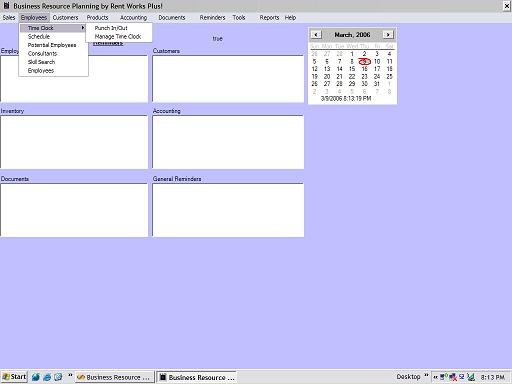The height and width of the screenshot is (384, 512).
Task: Choose Manage Time Clock submenu item
Action: [x=118, y=37]
